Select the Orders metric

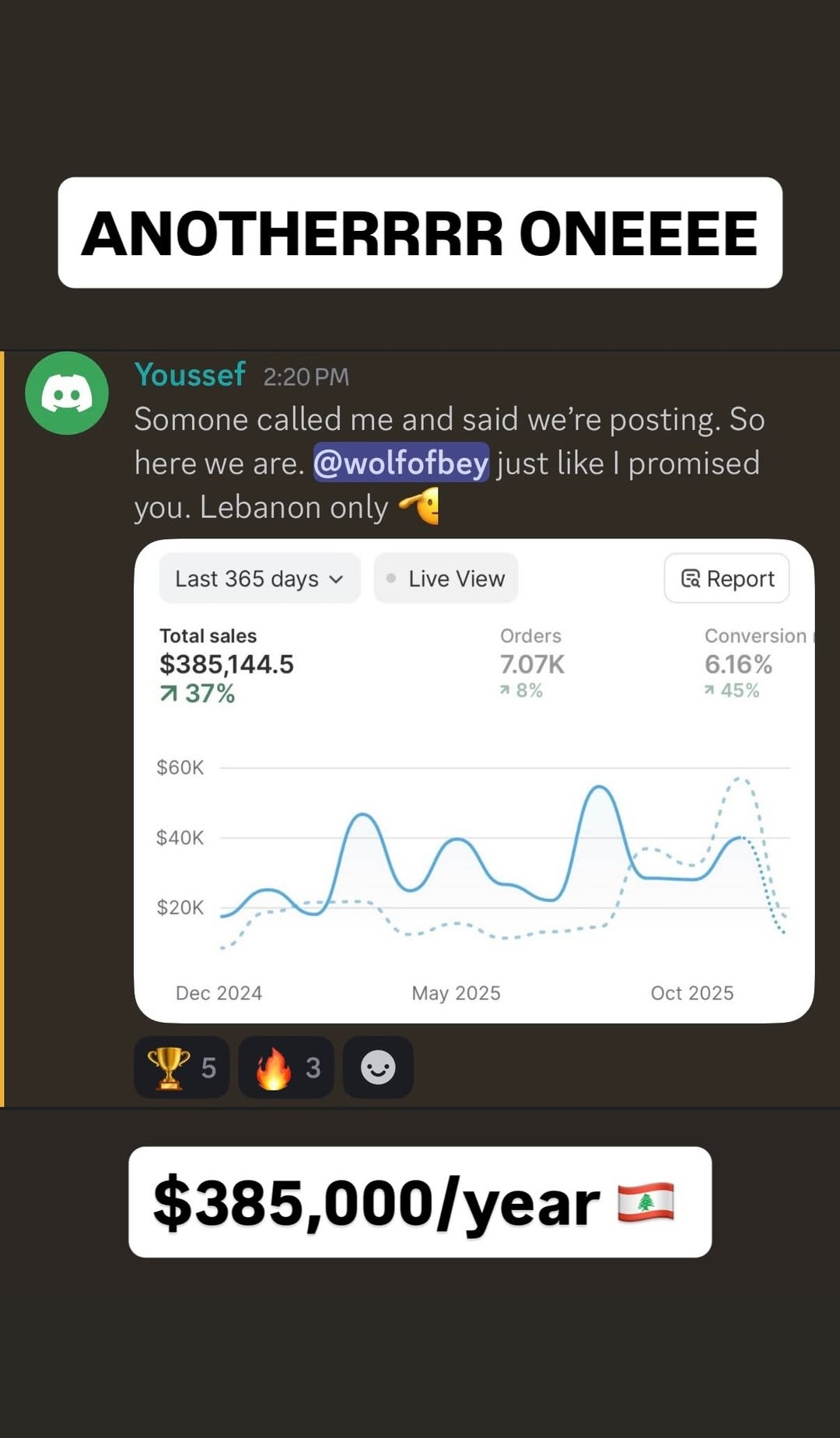tap(532, 663)
